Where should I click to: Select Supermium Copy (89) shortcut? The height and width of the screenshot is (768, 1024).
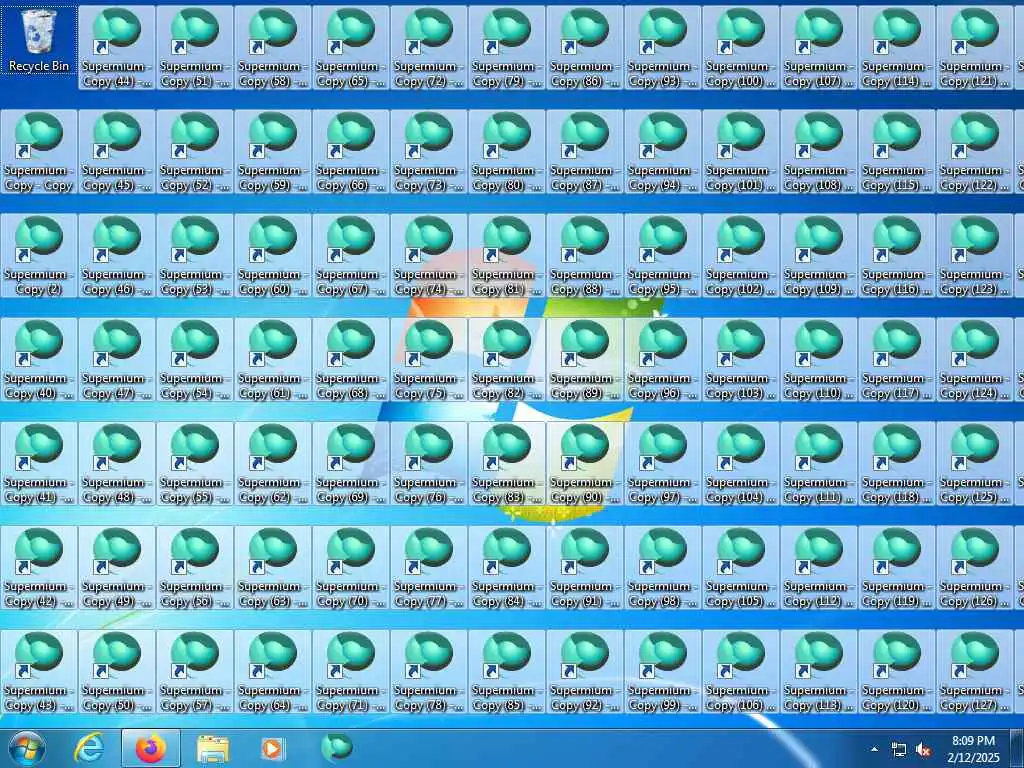click(584, 359)
